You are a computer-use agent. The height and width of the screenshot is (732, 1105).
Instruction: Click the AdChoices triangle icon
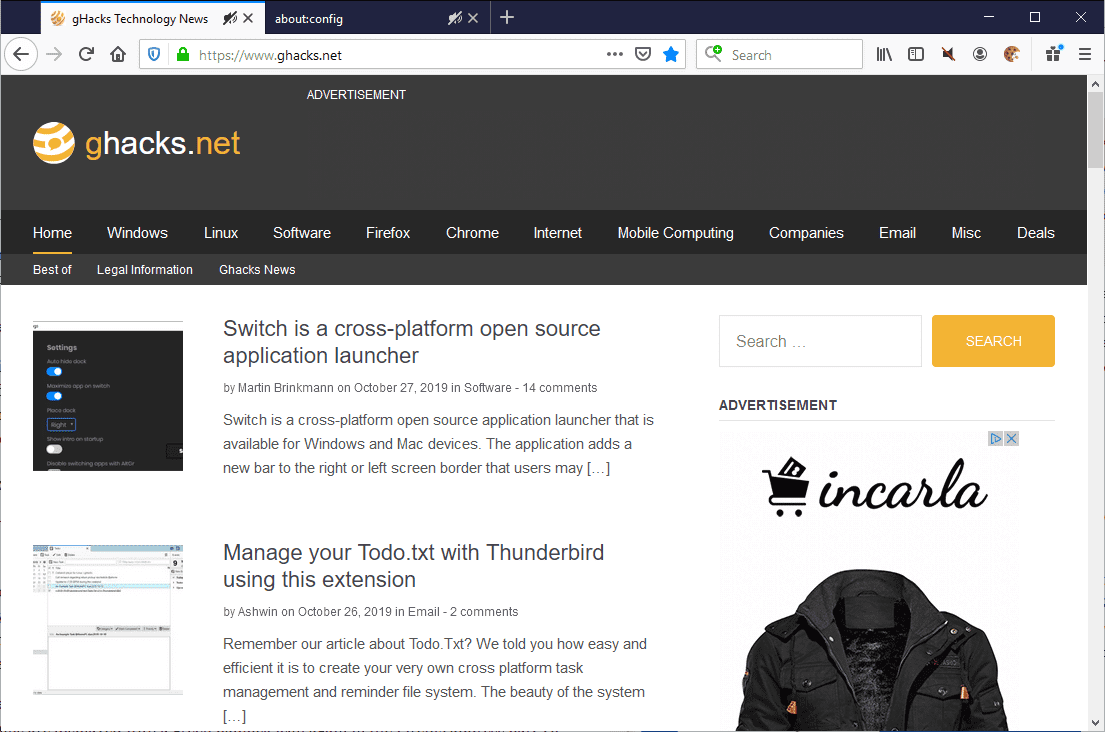click(x=995, y=438)
